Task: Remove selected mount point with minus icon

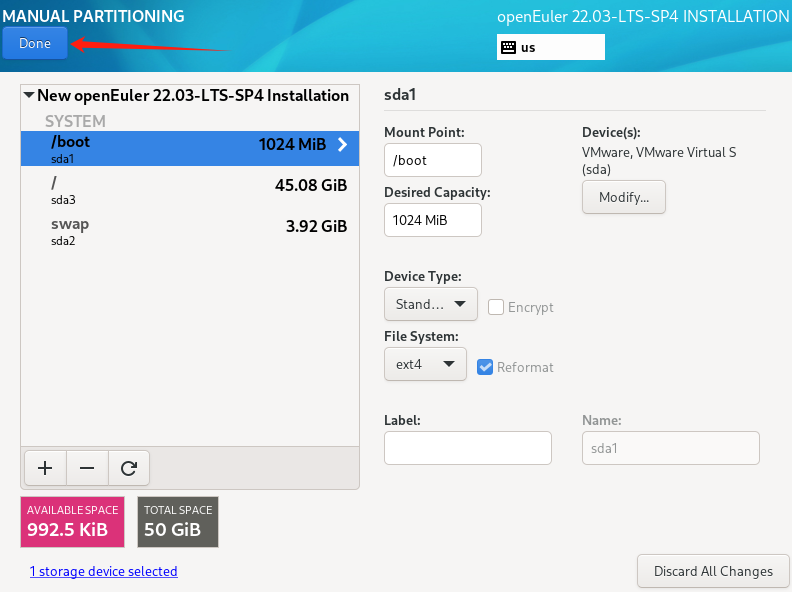Action: (87, 468)
